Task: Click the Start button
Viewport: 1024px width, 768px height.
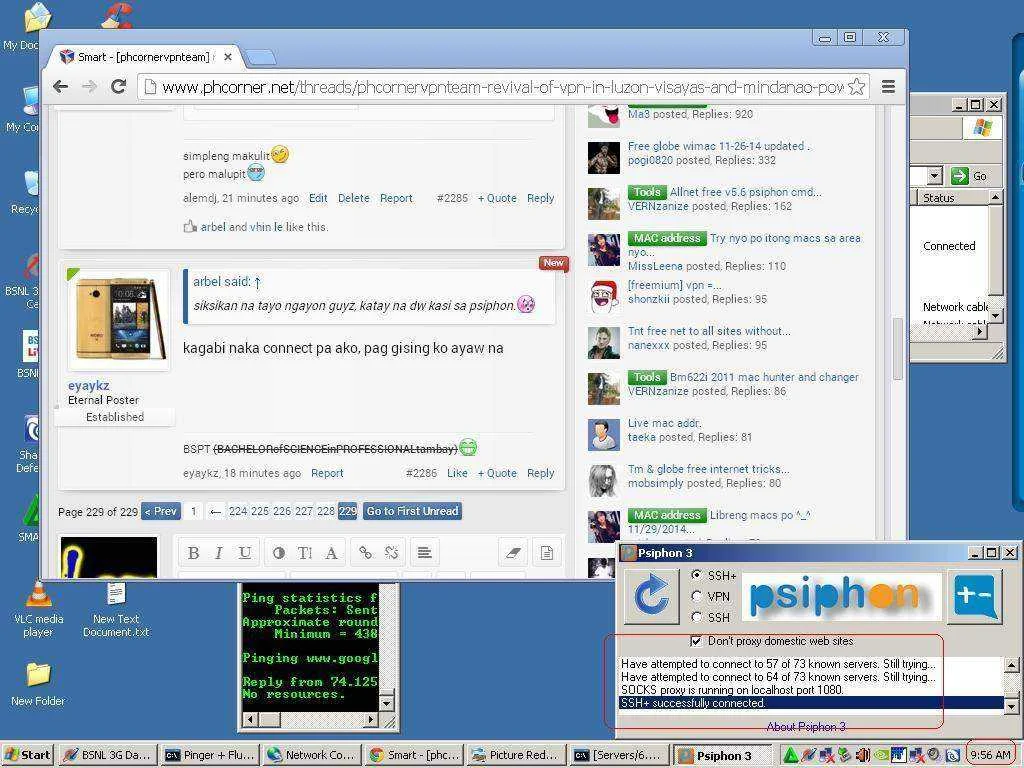Action: (28, 755)
